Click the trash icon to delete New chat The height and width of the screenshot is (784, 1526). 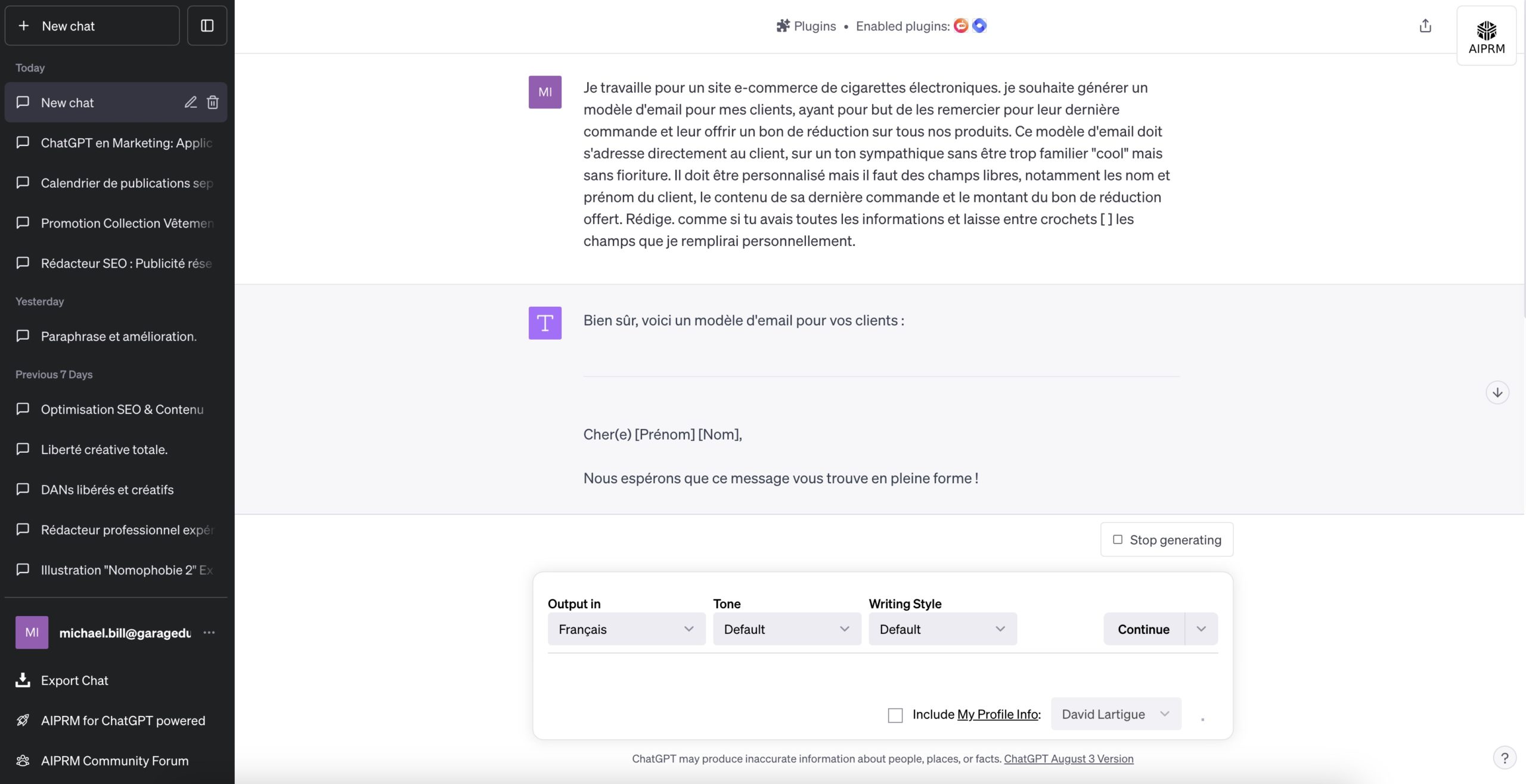(x=213, y=102)
